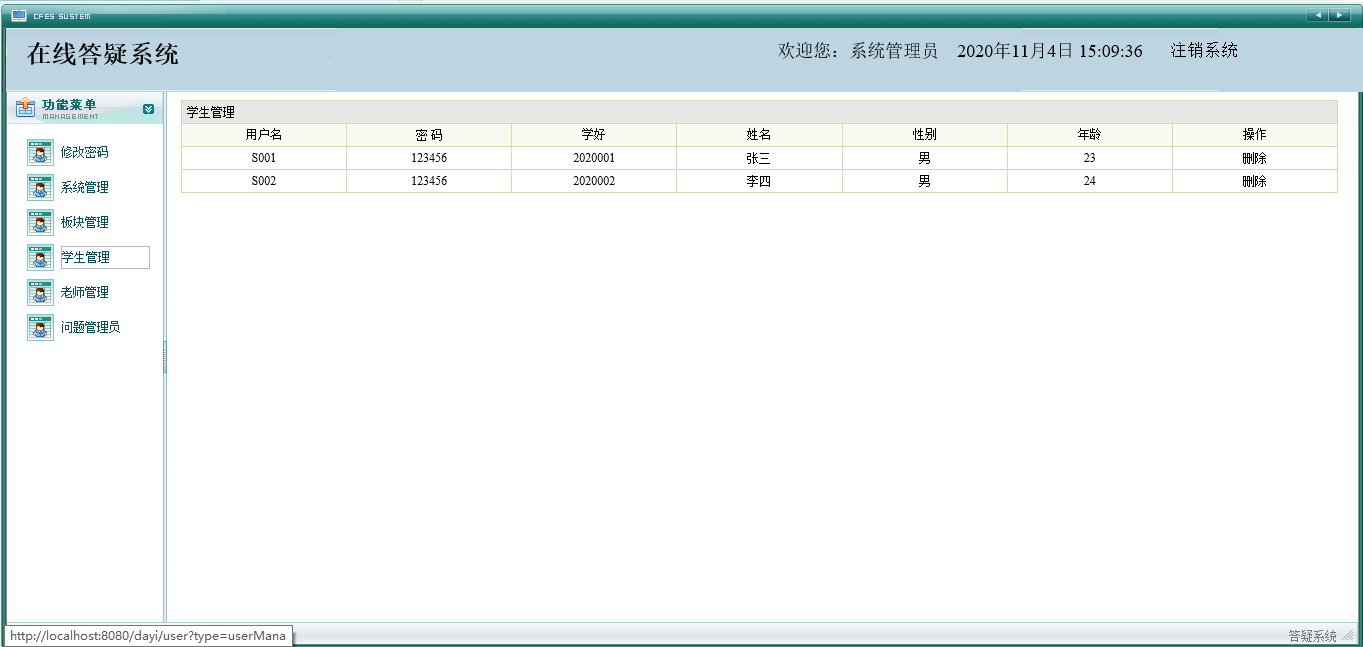Select username cell S001
The height and width of the screenshot is (647, 1363).
[x=264, y=158]
